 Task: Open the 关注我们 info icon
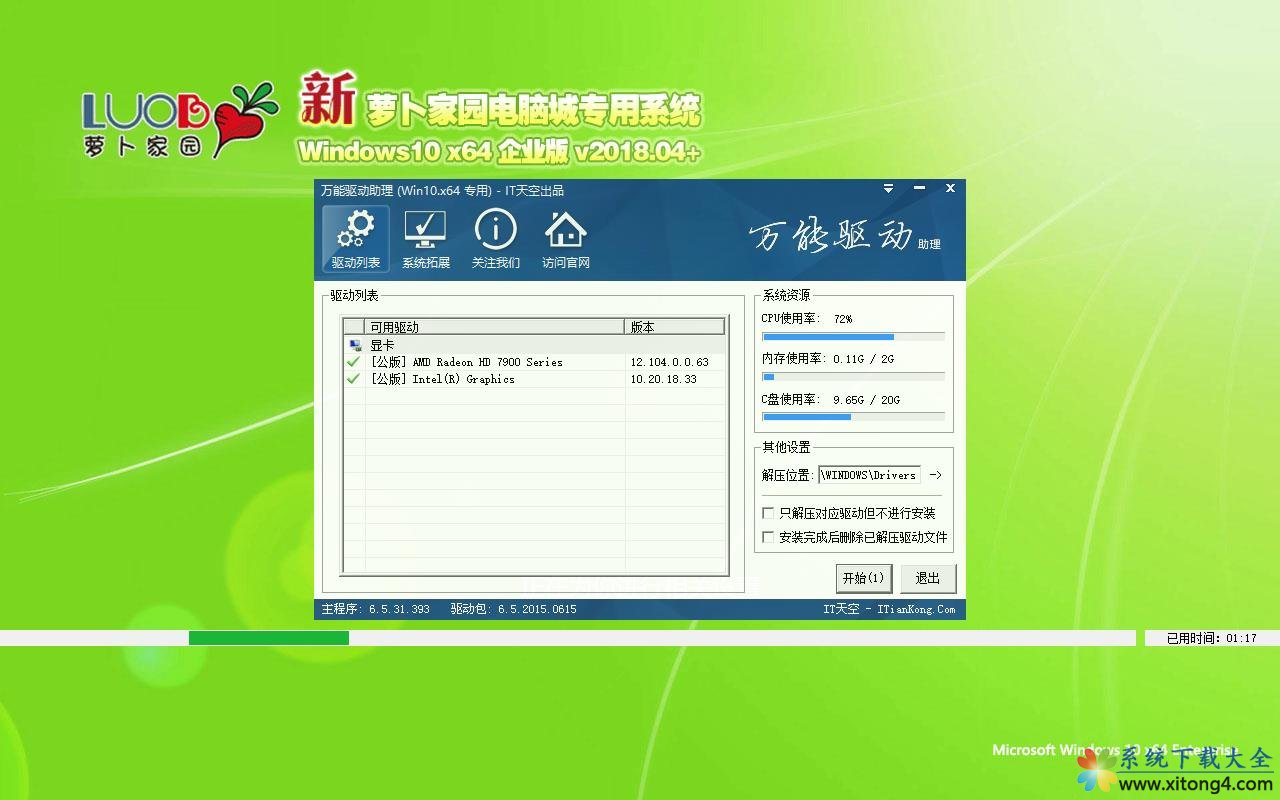496,240
